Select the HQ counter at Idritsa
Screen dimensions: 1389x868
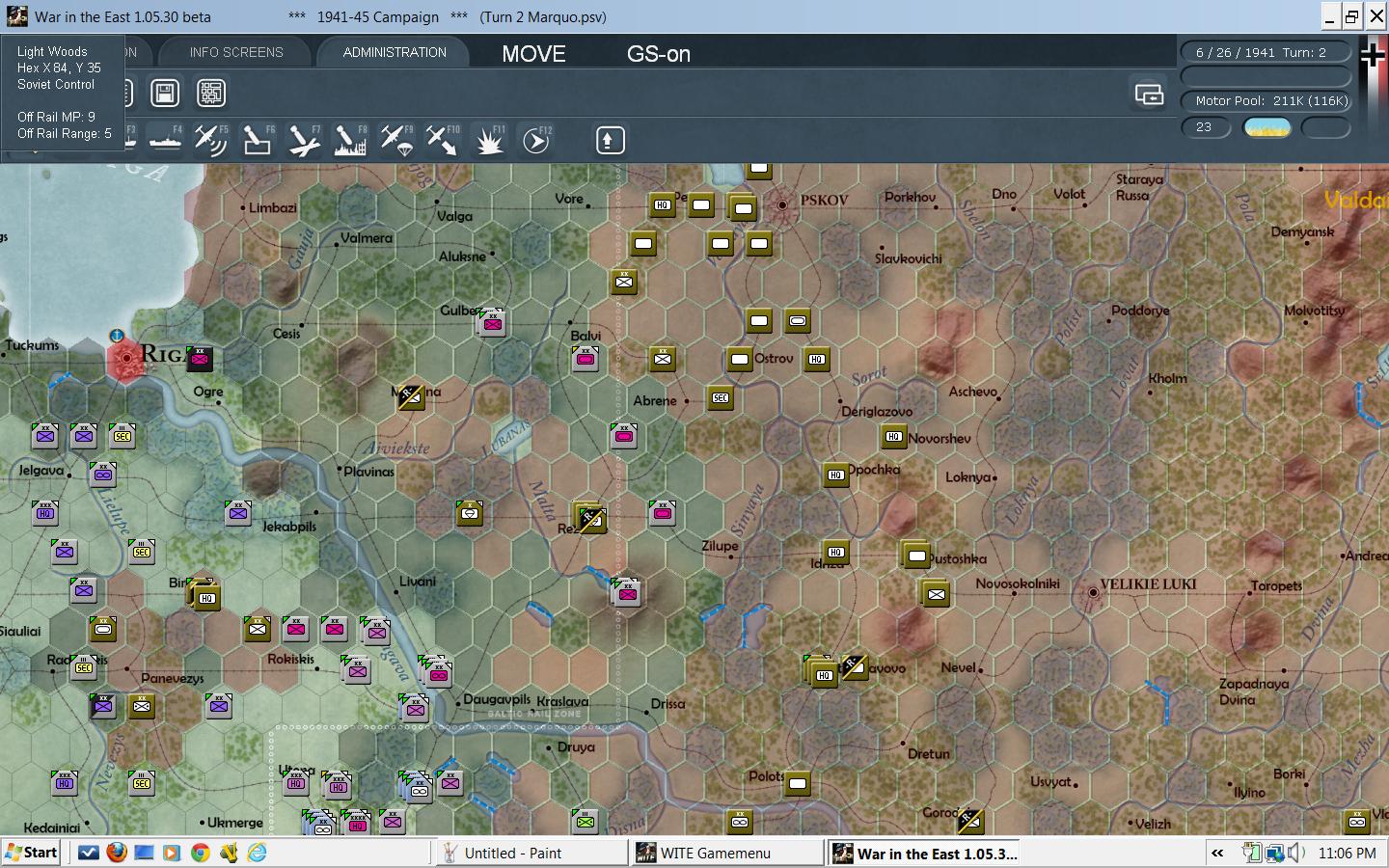point(835,553)
